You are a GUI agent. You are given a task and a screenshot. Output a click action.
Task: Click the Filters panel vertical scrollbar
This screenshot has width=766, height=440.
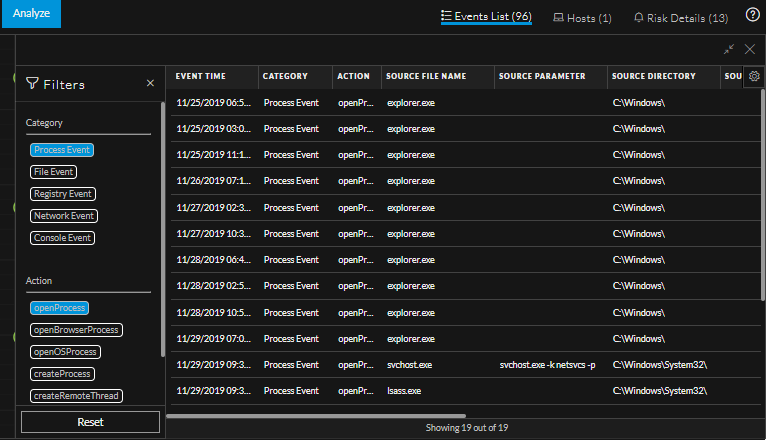click(163, 230)
